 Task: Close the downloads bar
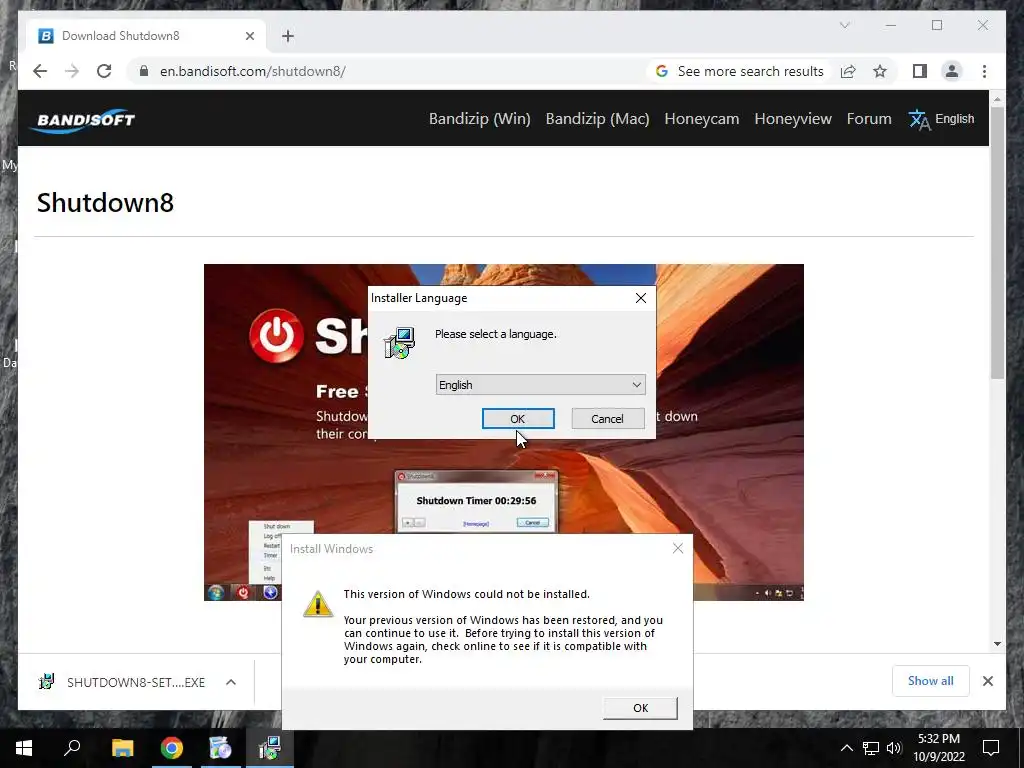point(987,681)
